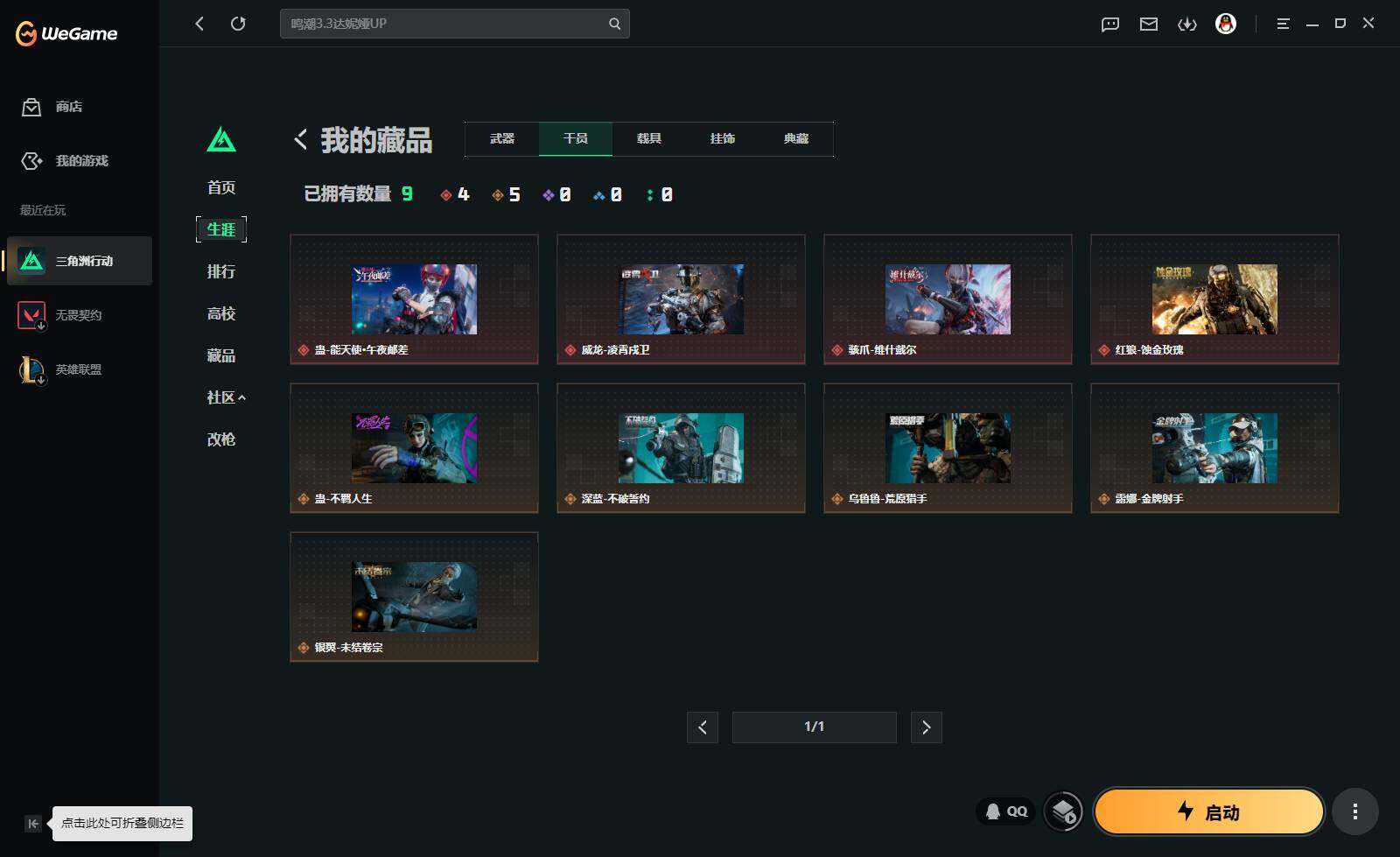Switch to the 武器 tab
The image size is (1400, 857).
coord(502,139)
